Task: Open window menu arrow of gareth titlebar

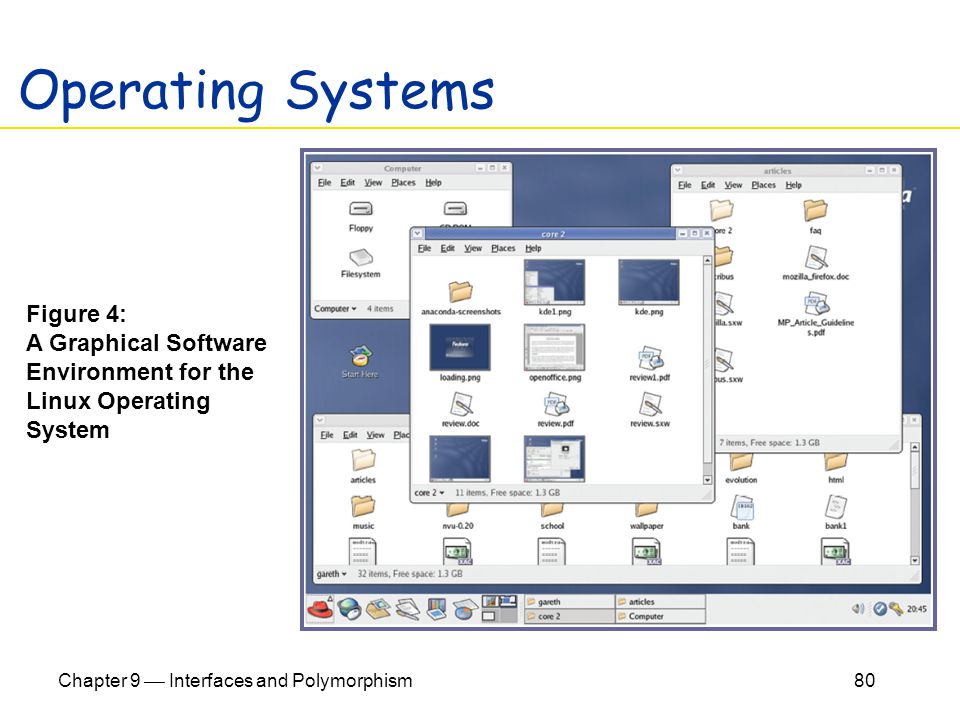Action: tap(320, 420)
